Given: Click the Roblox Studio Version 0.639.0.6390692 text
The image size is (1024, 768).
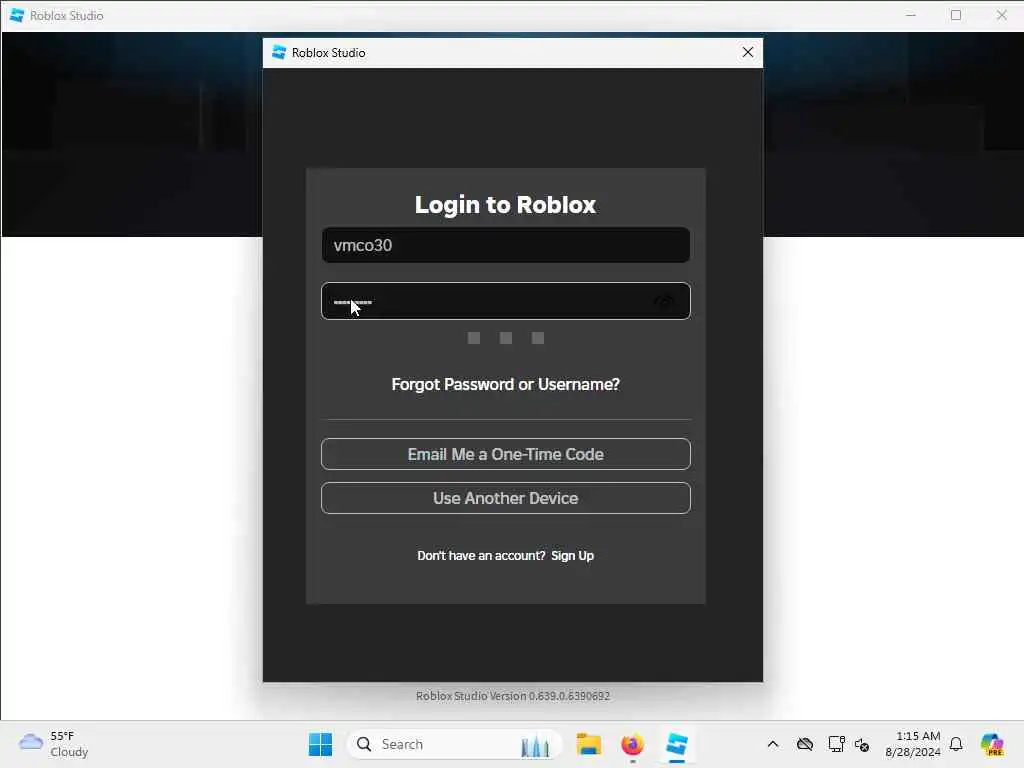Looking at the screenshot, I should click(513, 696).
